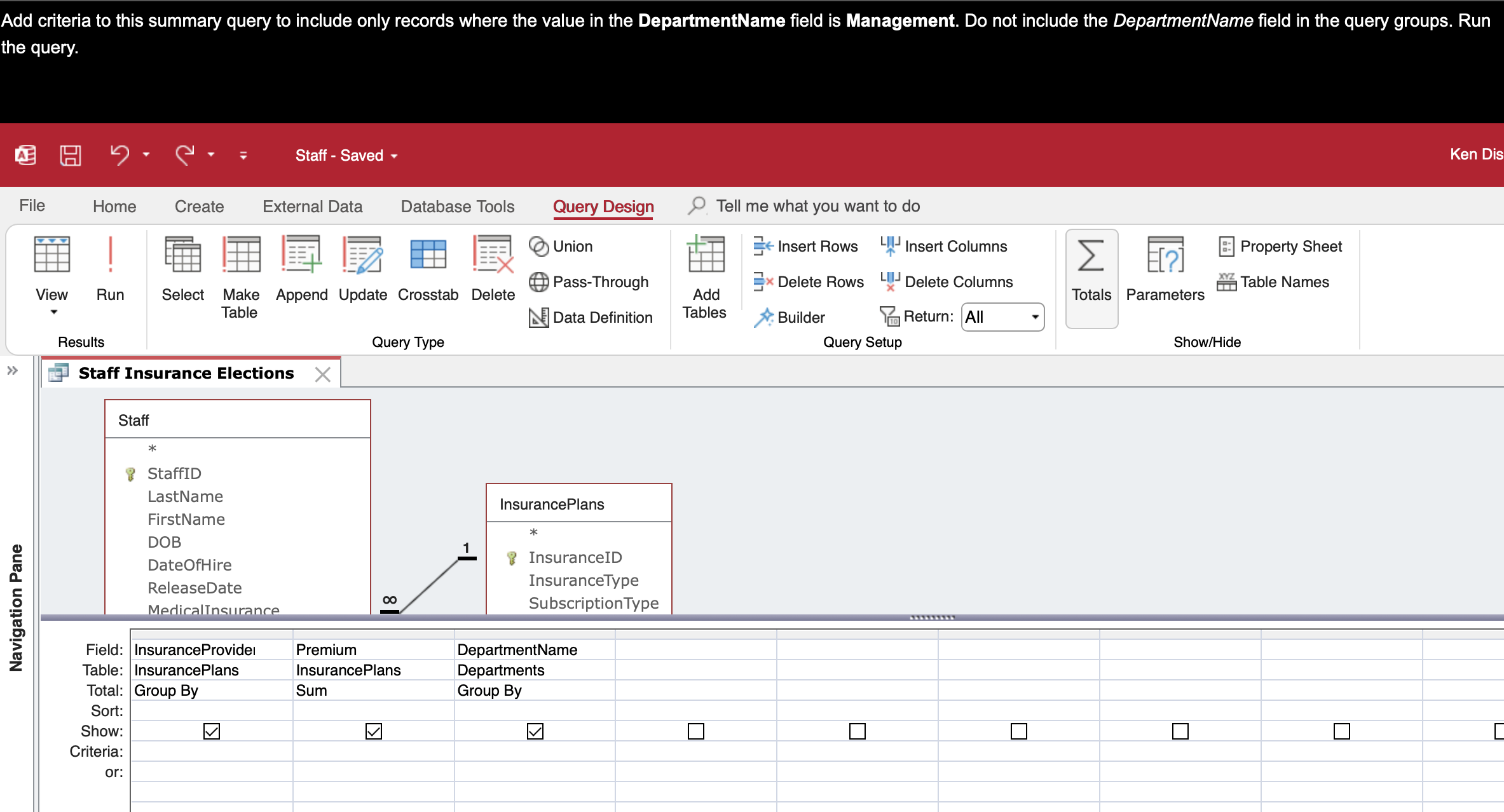Viewport: 1504px width, 812px height.
Task: Switch to the Home ribbon tab
Action: 114,206
